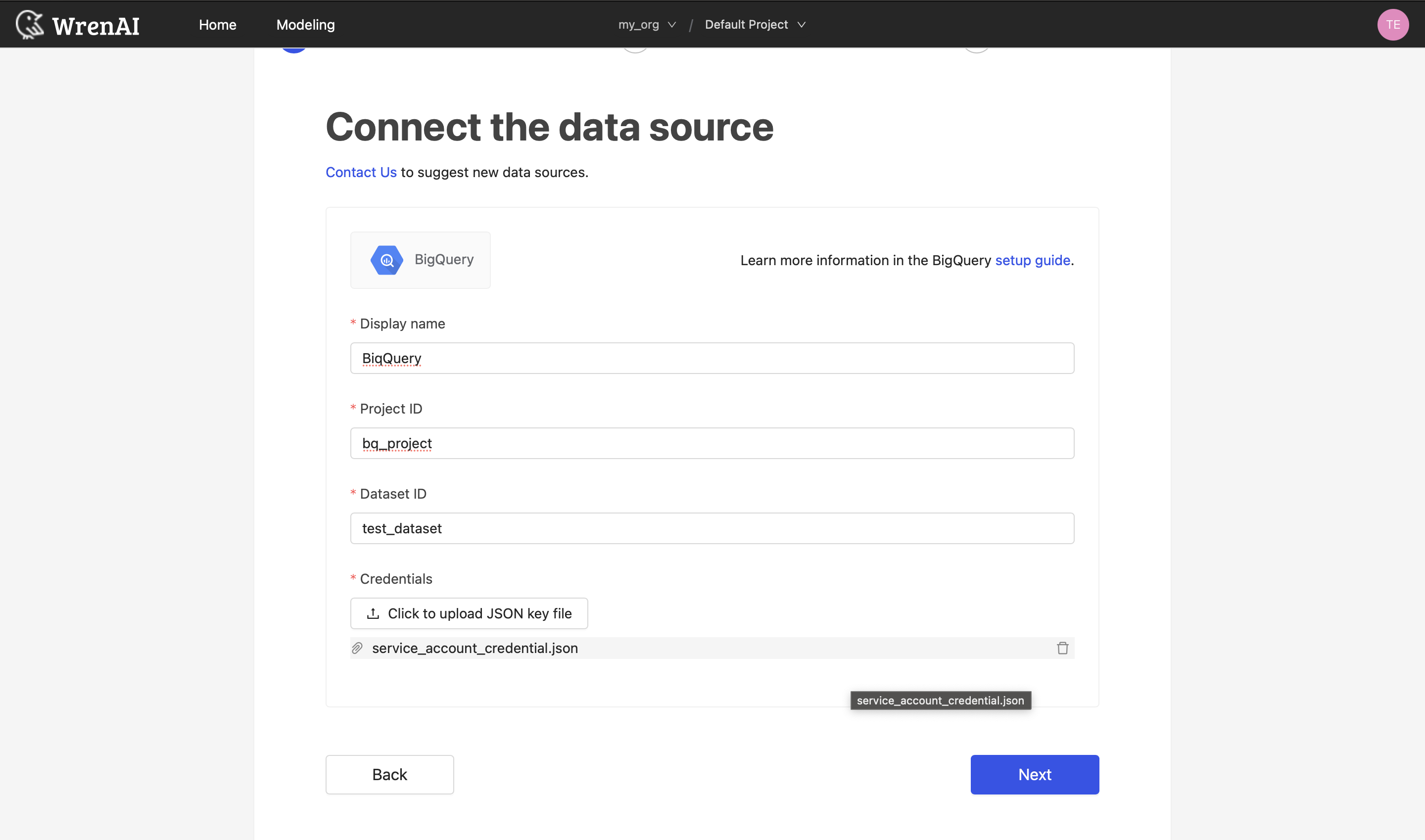The height and width of the screenshot is (840, 1425).
Task: Click the Connect the data source heading
Action: 549,127
